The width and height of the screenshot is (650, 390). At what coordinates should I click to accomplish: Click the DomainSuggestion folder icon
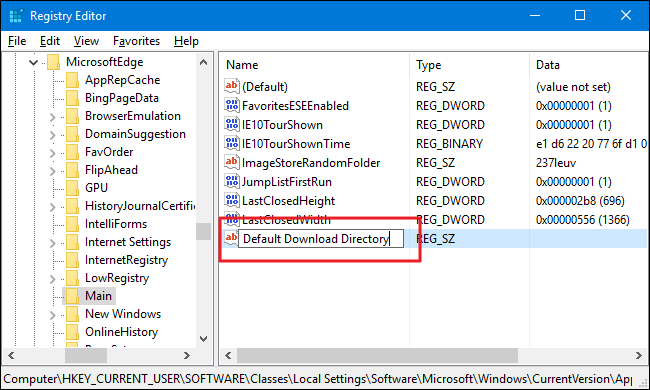(x=73, y=134)
